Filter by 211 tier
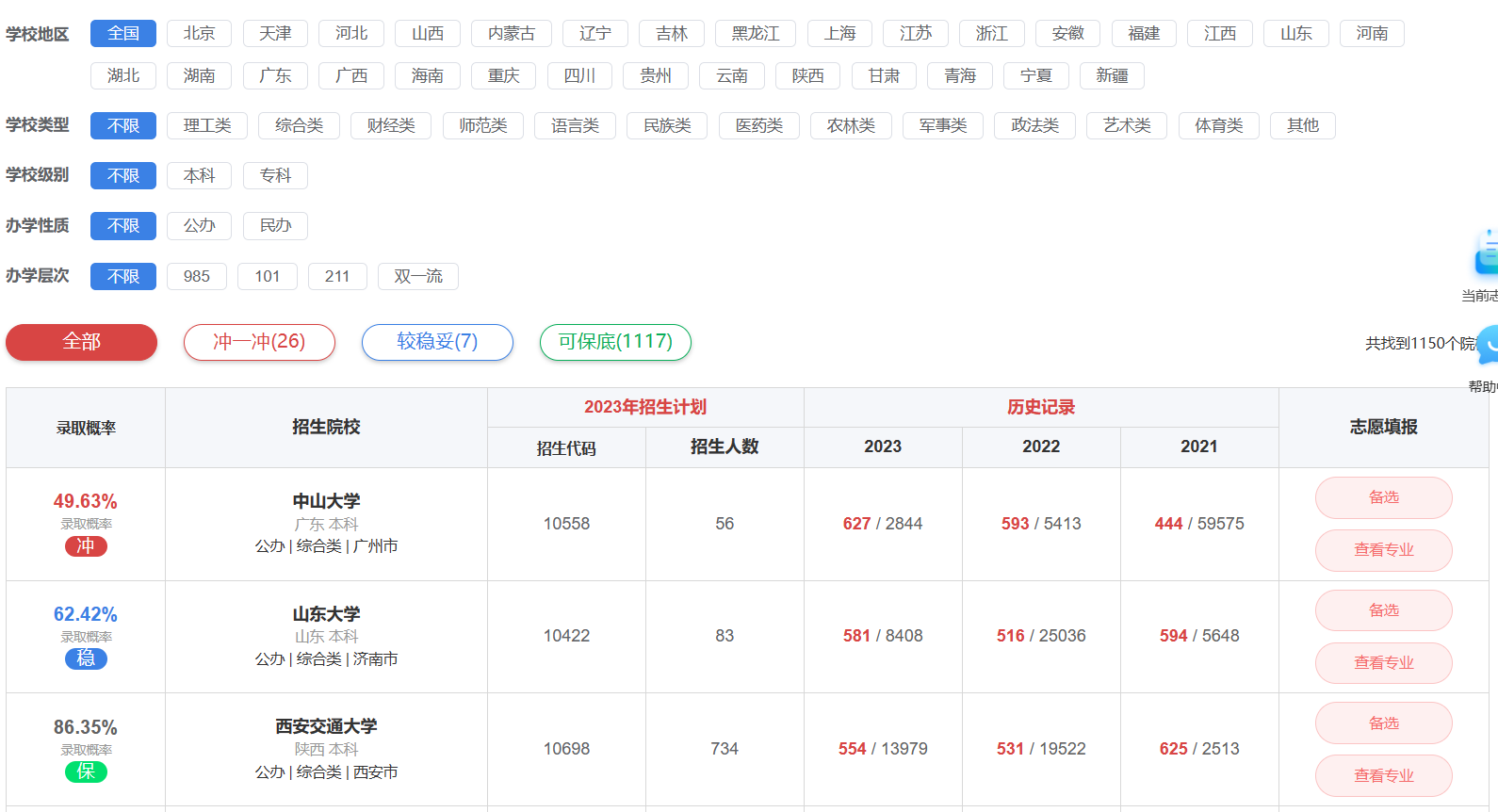The width and height of the screenshot is (1498, 812). [337, 276]
